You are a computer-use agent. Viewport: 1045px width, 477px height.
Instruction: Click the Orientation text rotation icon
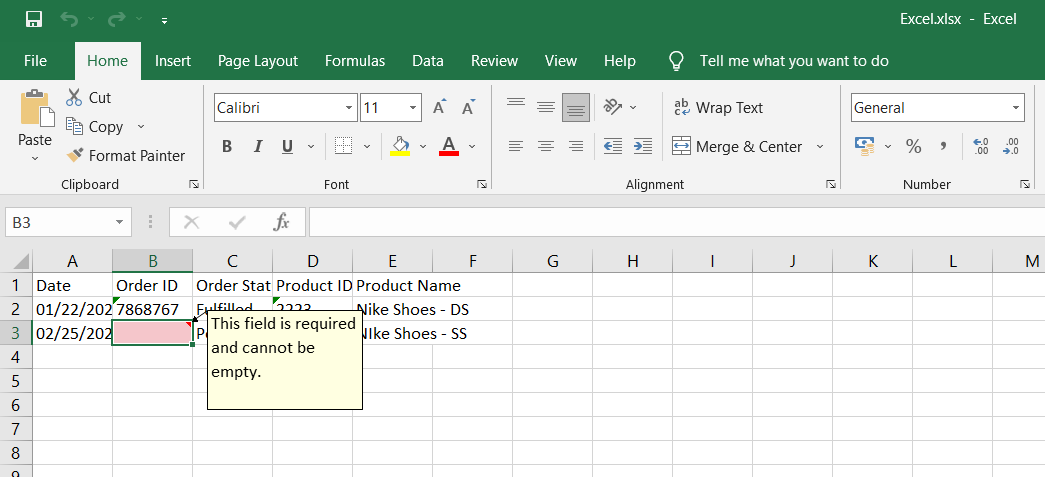(613, 107)
